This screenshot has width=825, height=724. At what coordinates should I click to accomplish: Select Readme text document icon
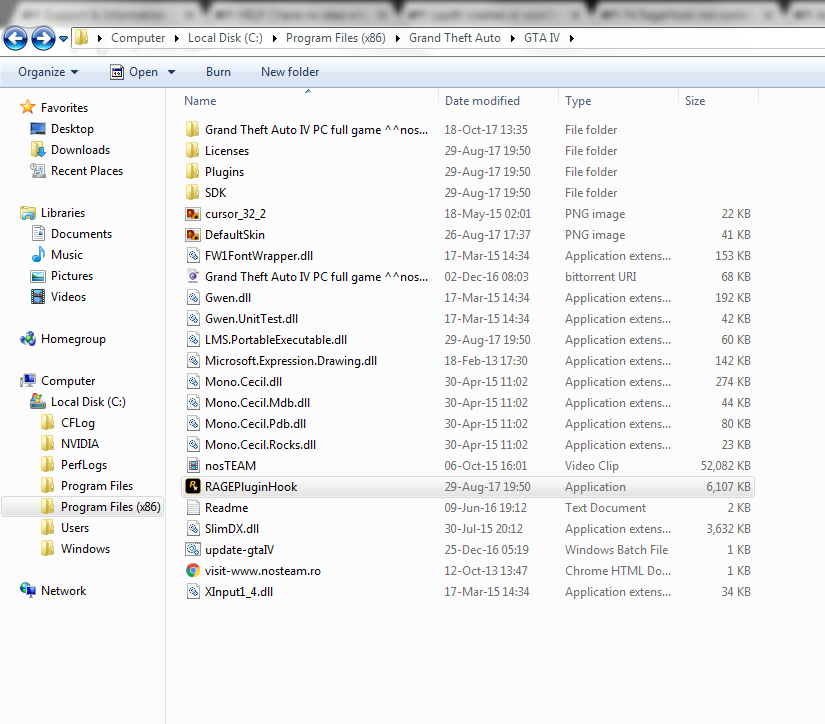click(193, 508)
